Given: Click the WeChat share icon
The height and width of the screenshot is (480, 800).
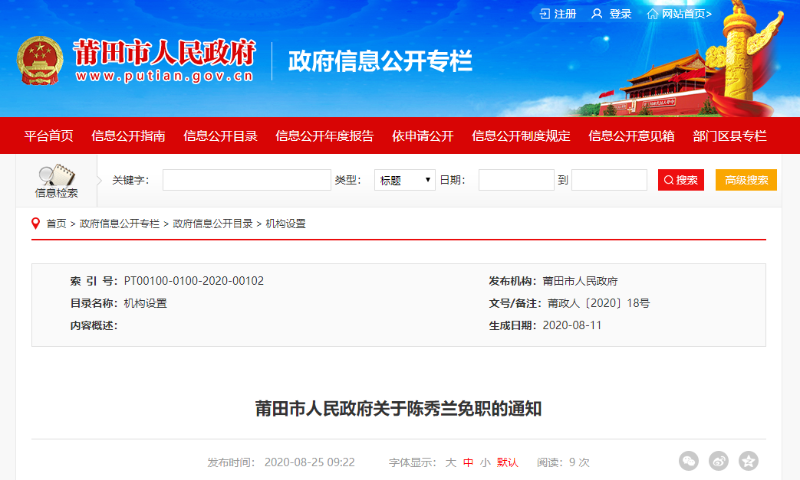Looking at the screenshot, I should 688,461.
